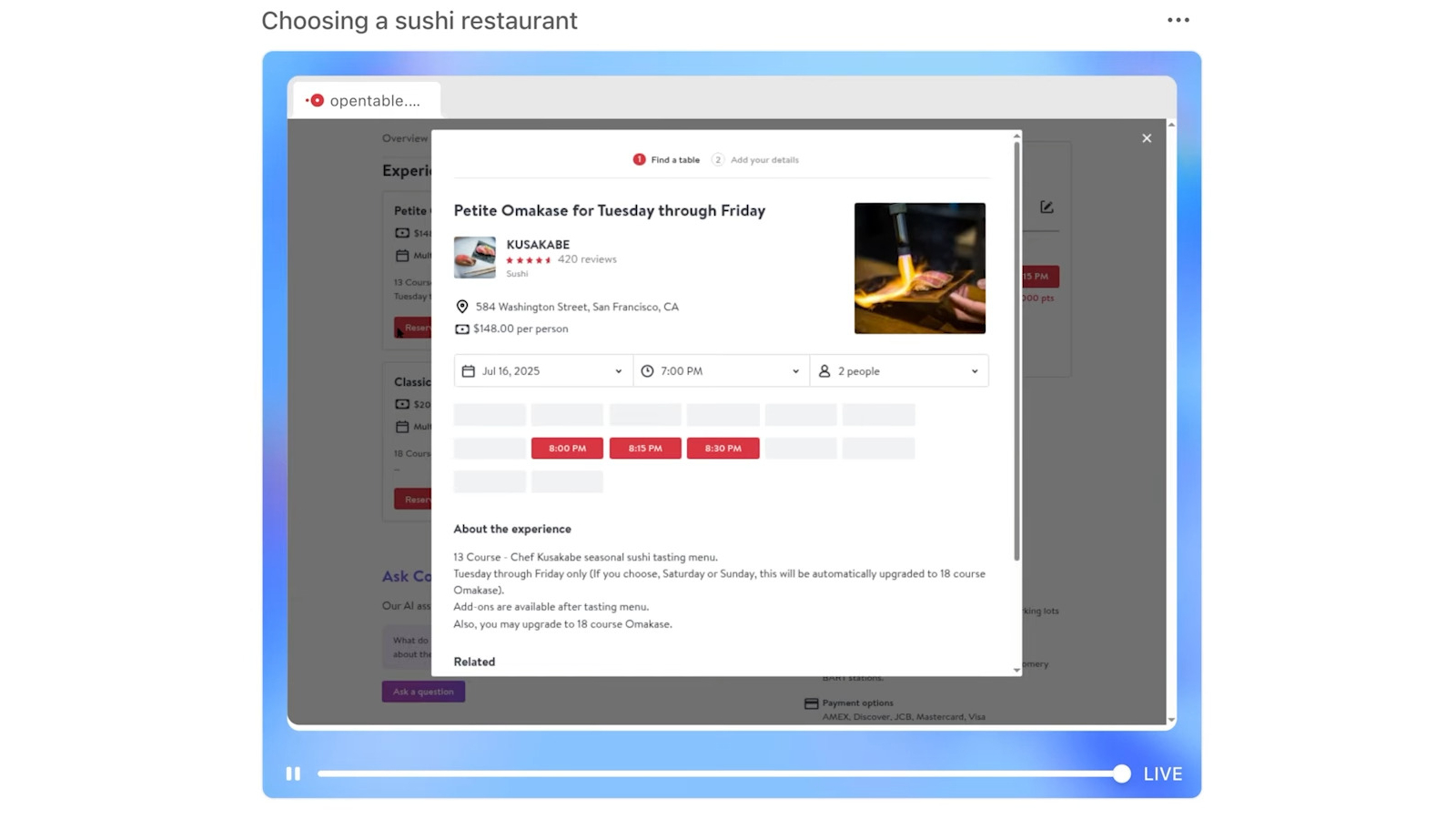Open the date dropdown showing Jul 16, 2025
1456x819 pixels.
click(x=543, y=371)
